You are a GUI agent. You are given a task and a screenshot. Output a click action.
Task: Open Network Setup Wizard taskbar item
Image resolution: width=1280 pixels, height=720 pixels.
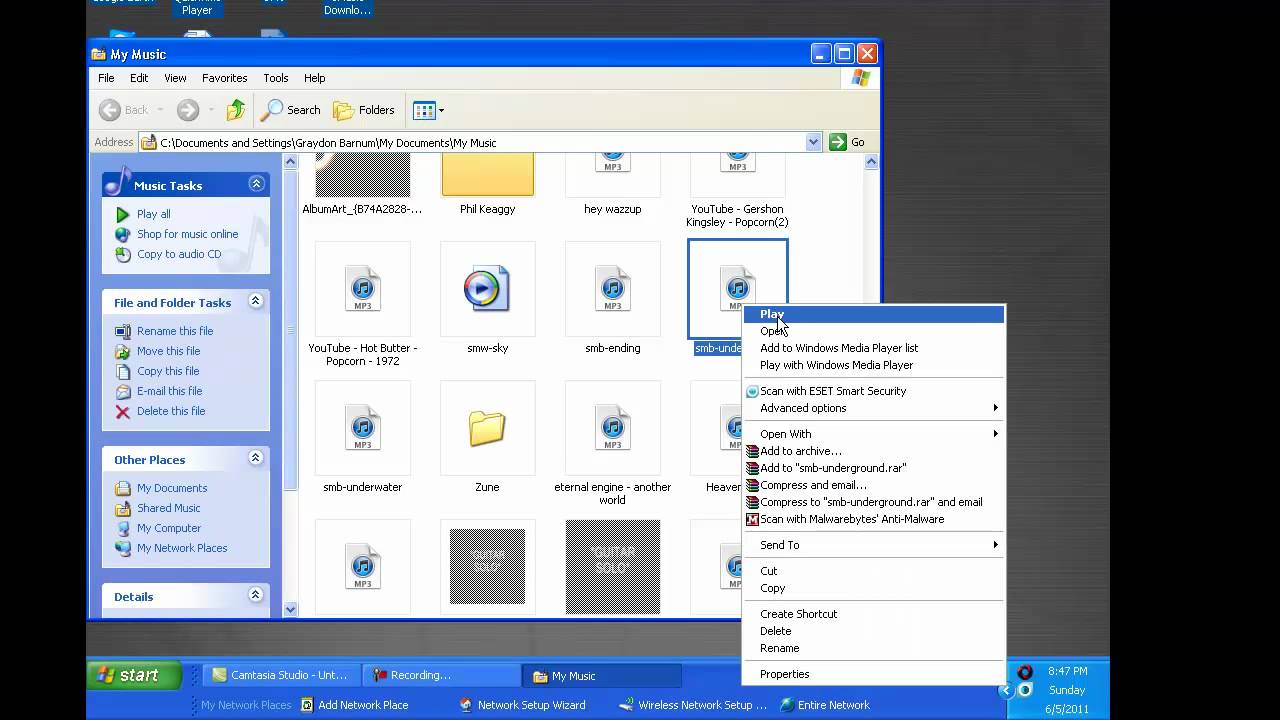tap(522, 705)
